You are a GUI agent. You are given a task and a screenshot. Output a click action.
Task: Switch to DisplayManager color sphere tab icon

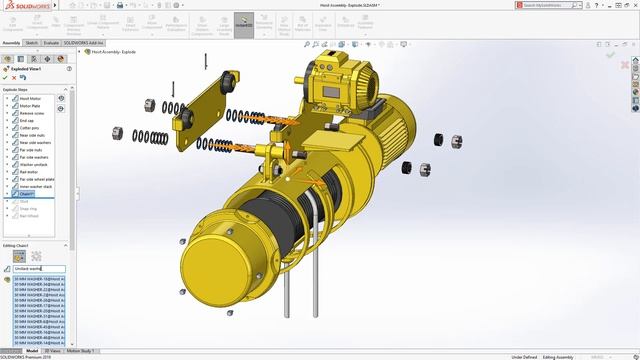[61, 59]
